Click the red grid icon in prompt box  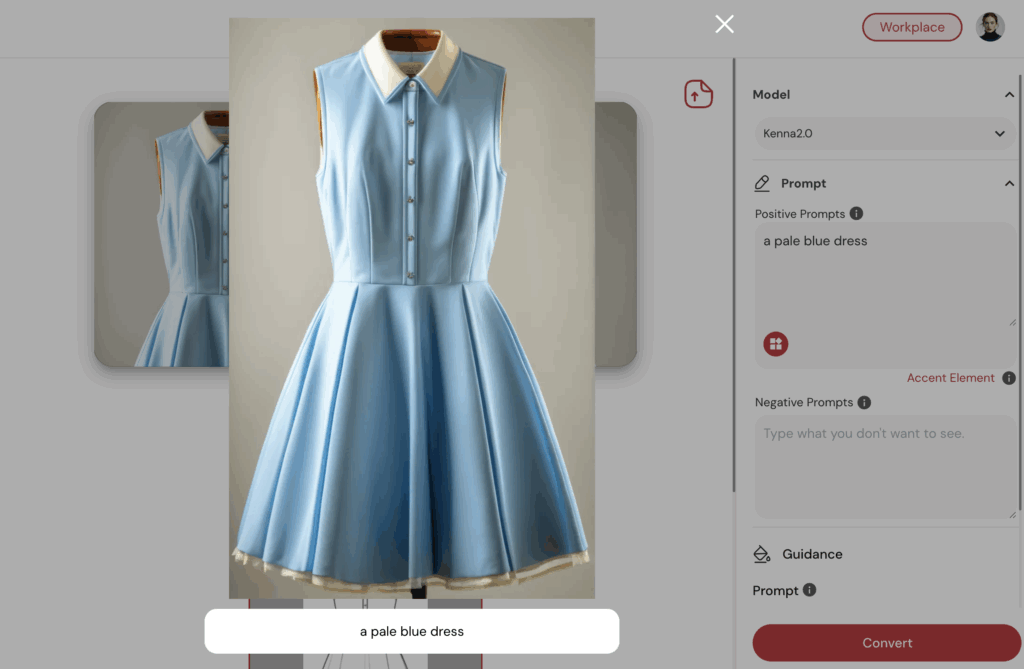(776, 344)
